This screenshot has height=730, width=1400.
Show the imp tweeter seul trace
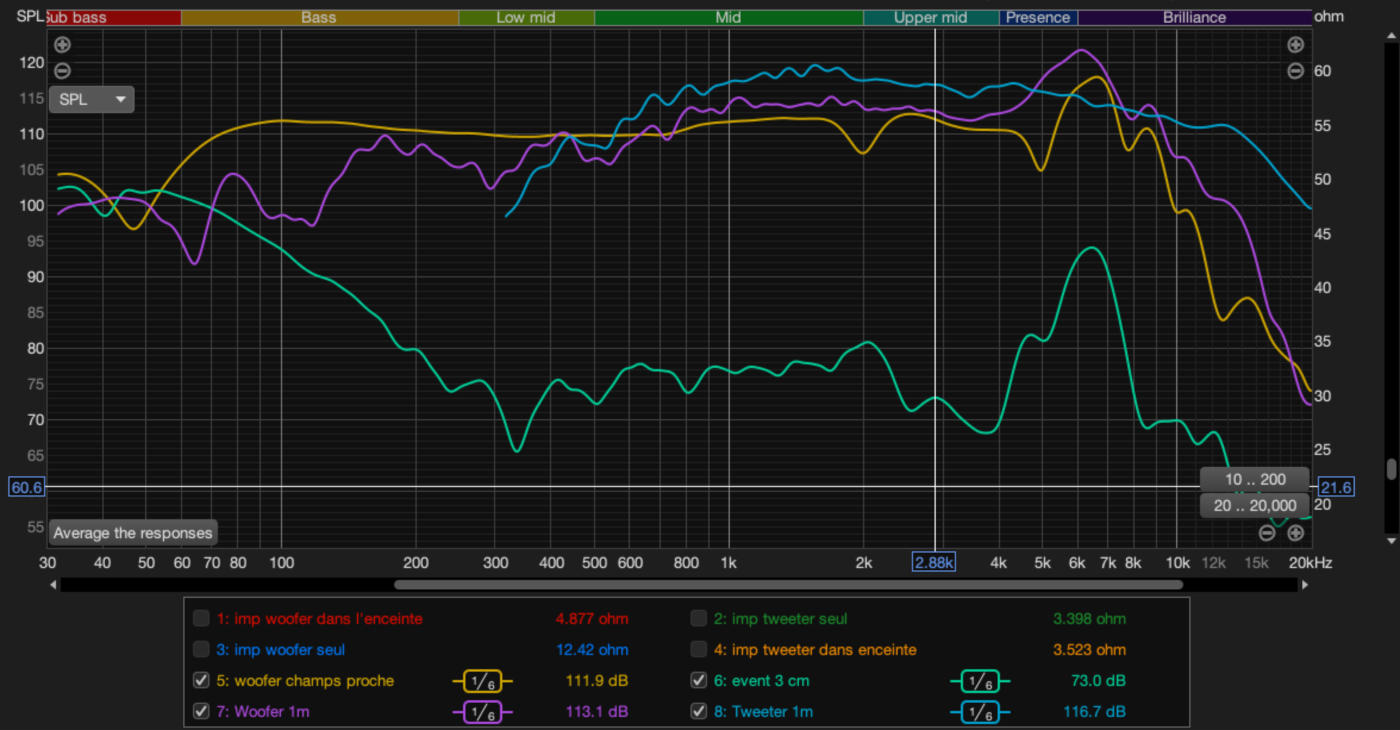pyautogui.click(x=699, y=618)
